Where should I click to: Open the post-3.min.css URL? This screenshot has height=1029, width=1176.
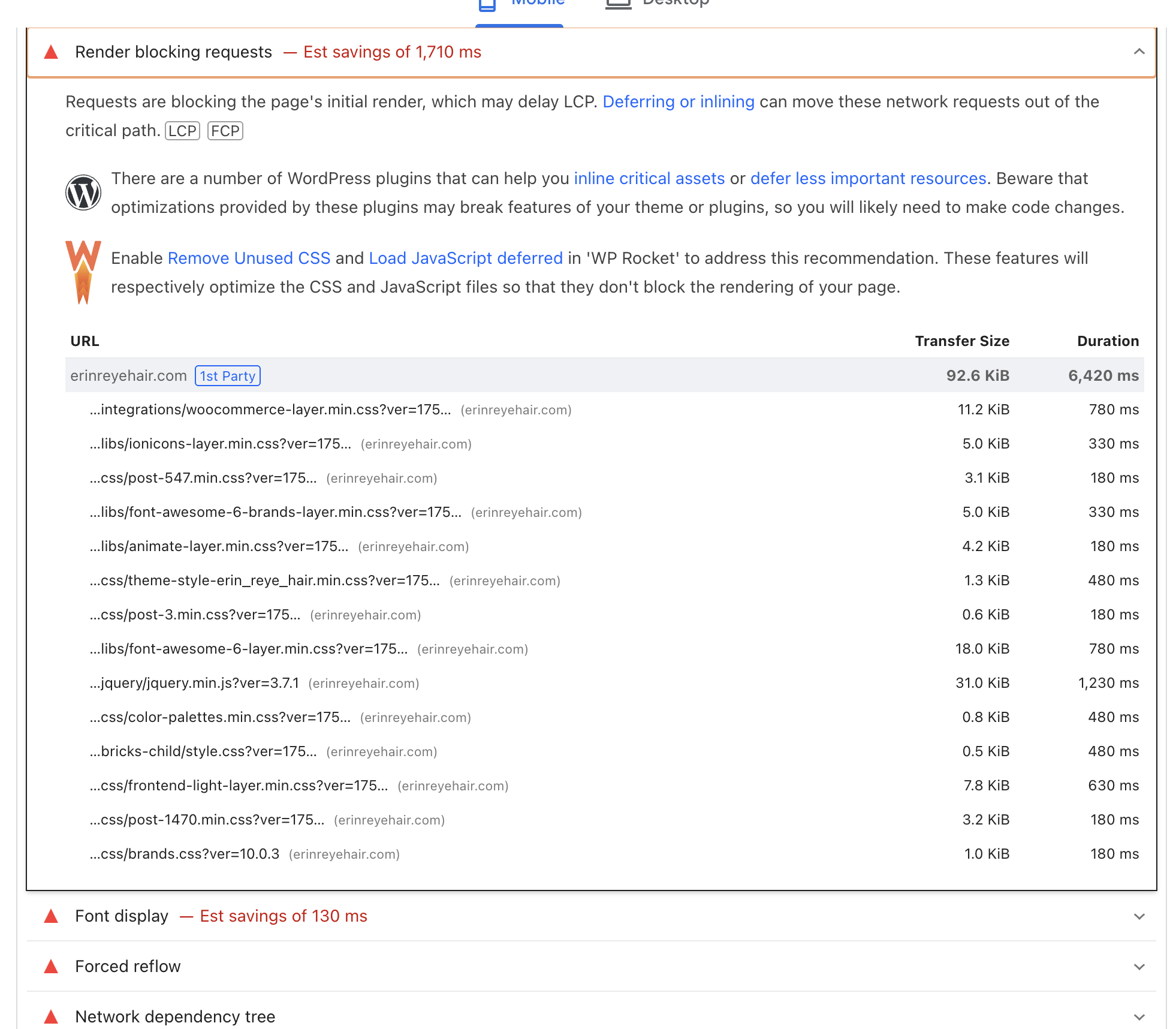tap(195, 615)
